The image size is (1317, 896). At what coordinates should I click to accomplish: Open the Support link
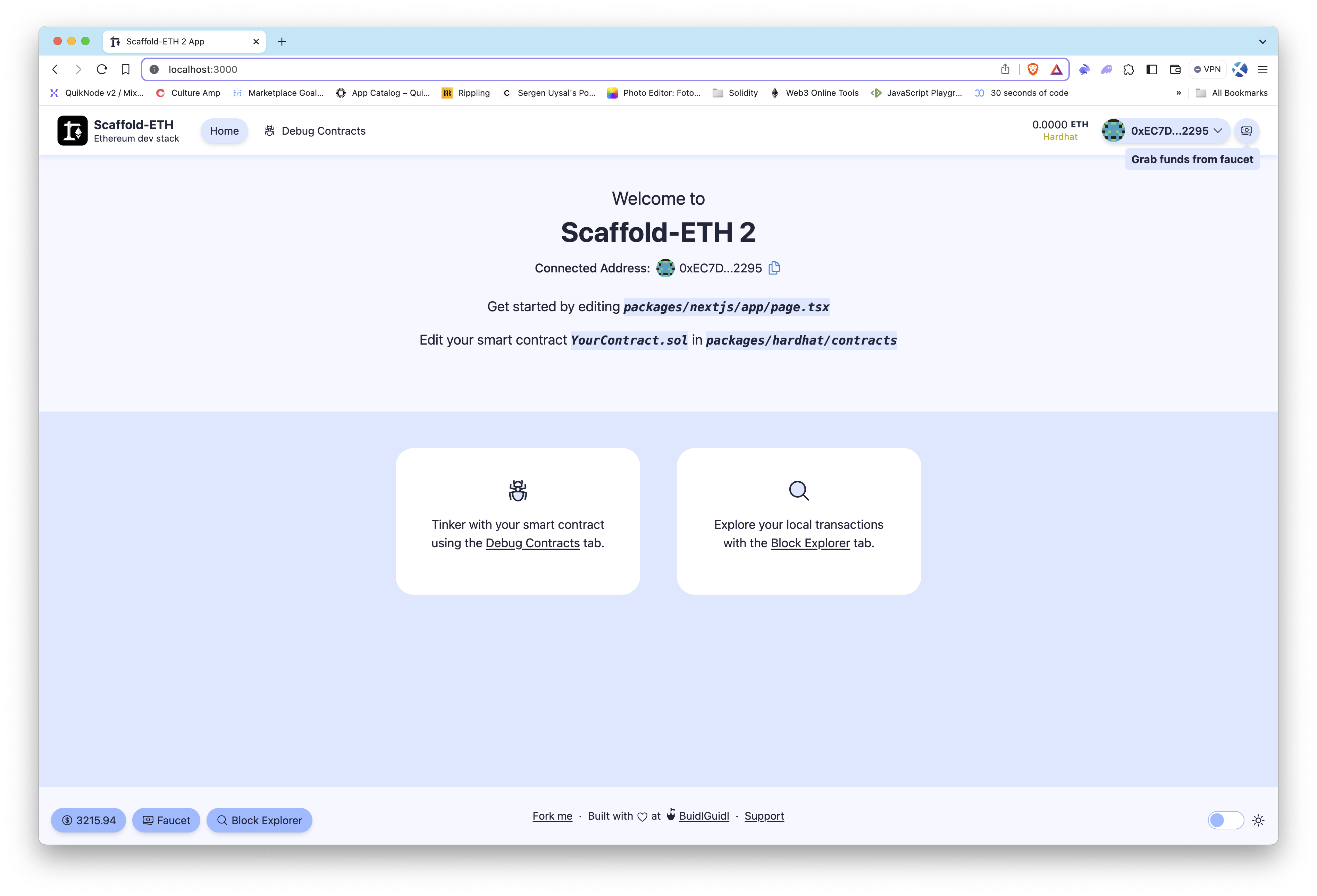click(x=764, y=815)
